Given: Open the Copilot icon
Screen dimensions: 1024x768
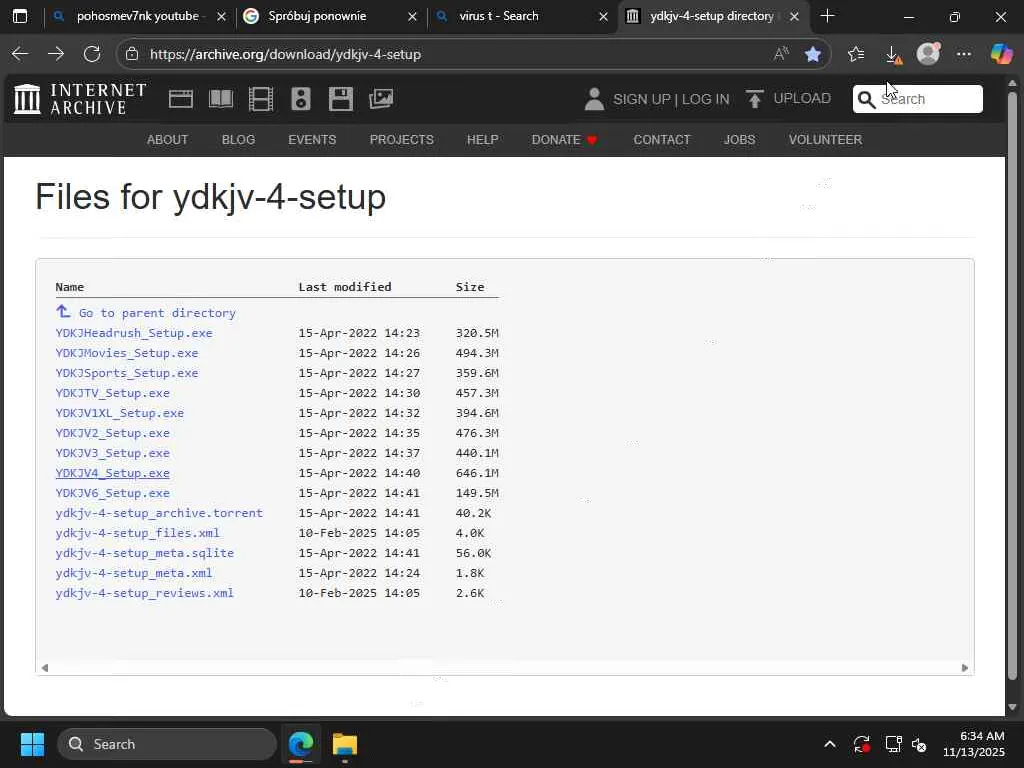Looking at the screenshot, I should 1001,54.
